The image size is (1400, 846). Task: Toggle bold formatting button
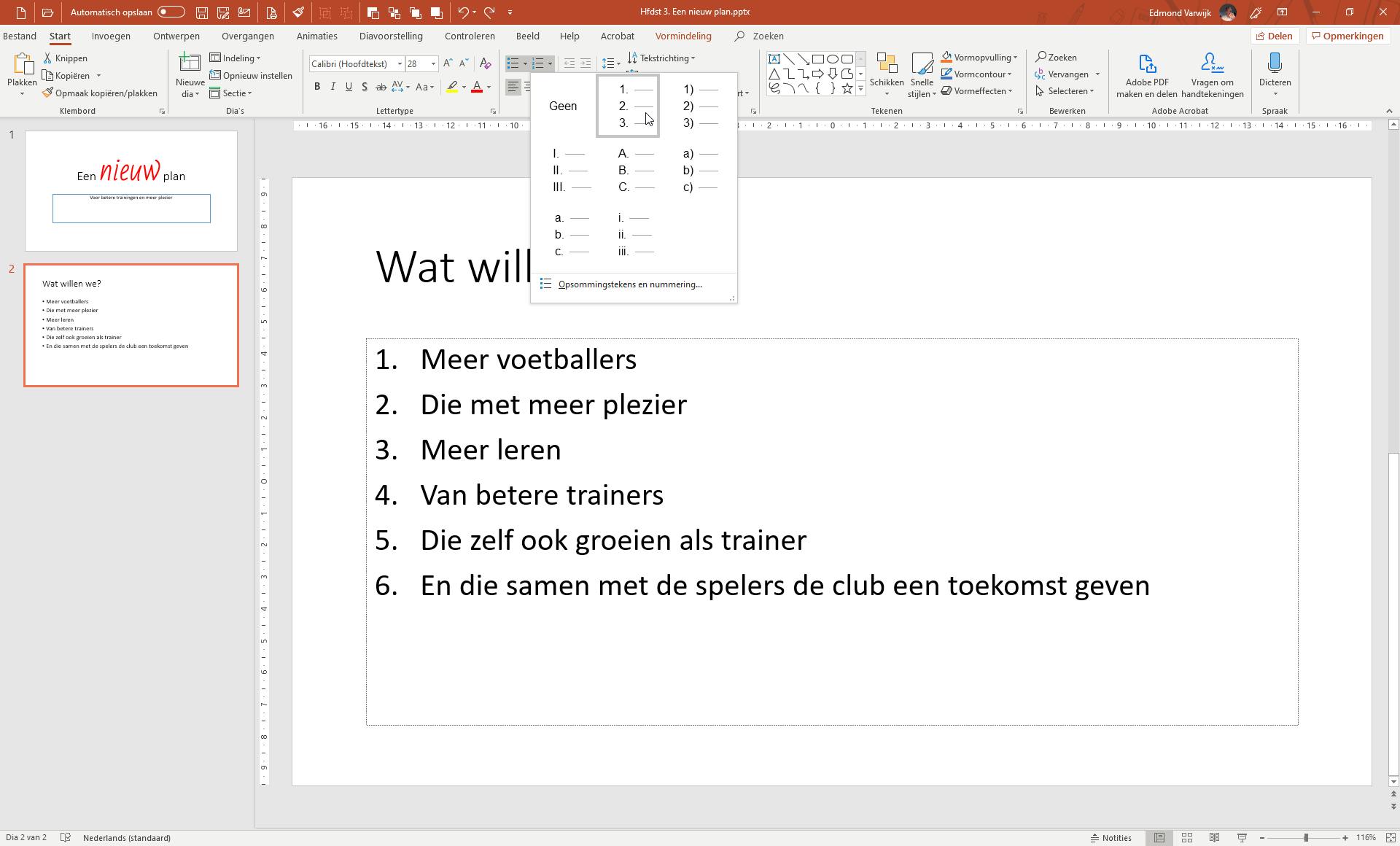point(317,87)
